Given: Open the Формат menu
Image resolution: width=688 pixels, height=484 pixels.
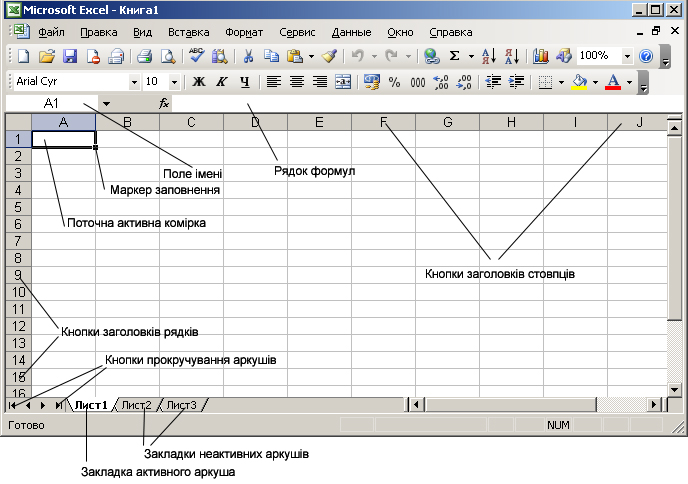Looking at the screenshot, I should click(x=244, y=32).
